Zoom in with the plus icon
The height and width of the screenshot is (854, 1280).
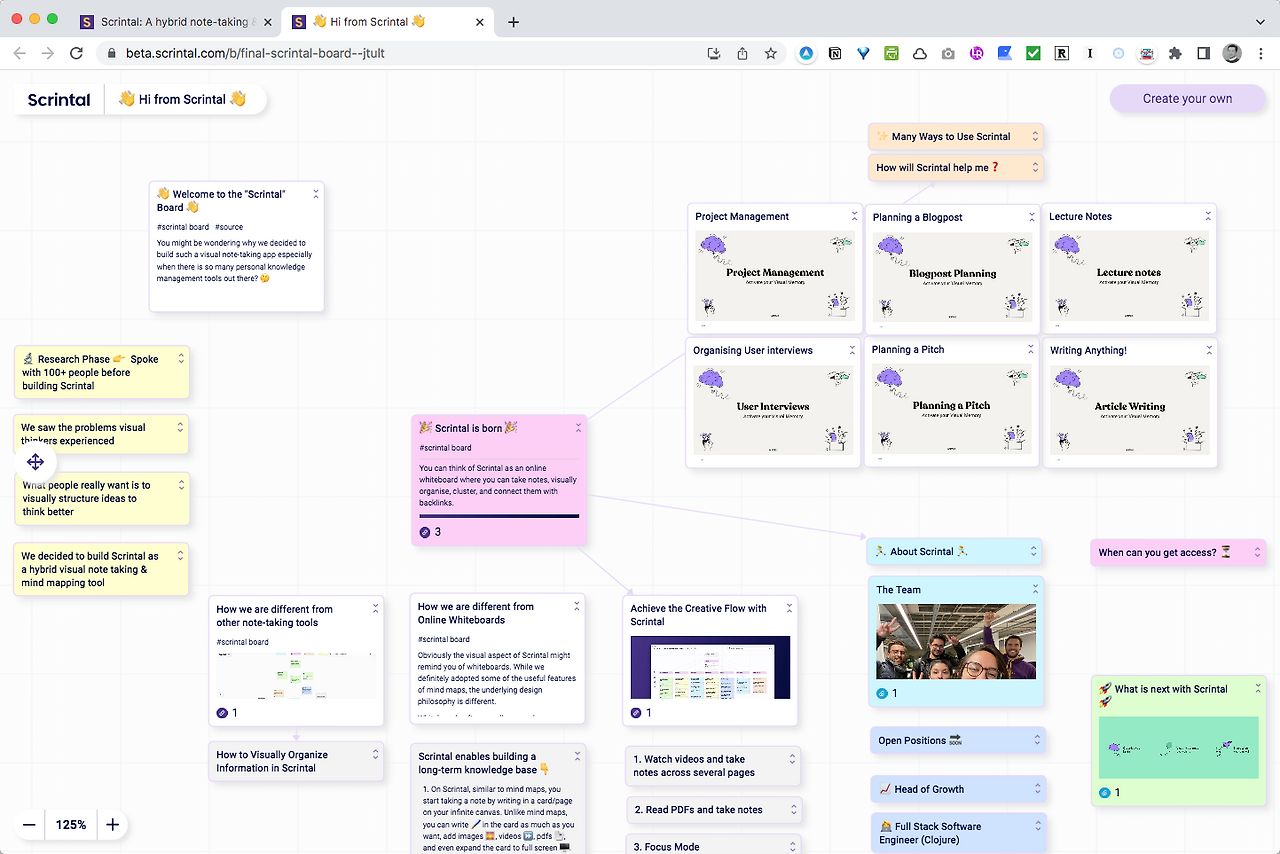(113, 825)
